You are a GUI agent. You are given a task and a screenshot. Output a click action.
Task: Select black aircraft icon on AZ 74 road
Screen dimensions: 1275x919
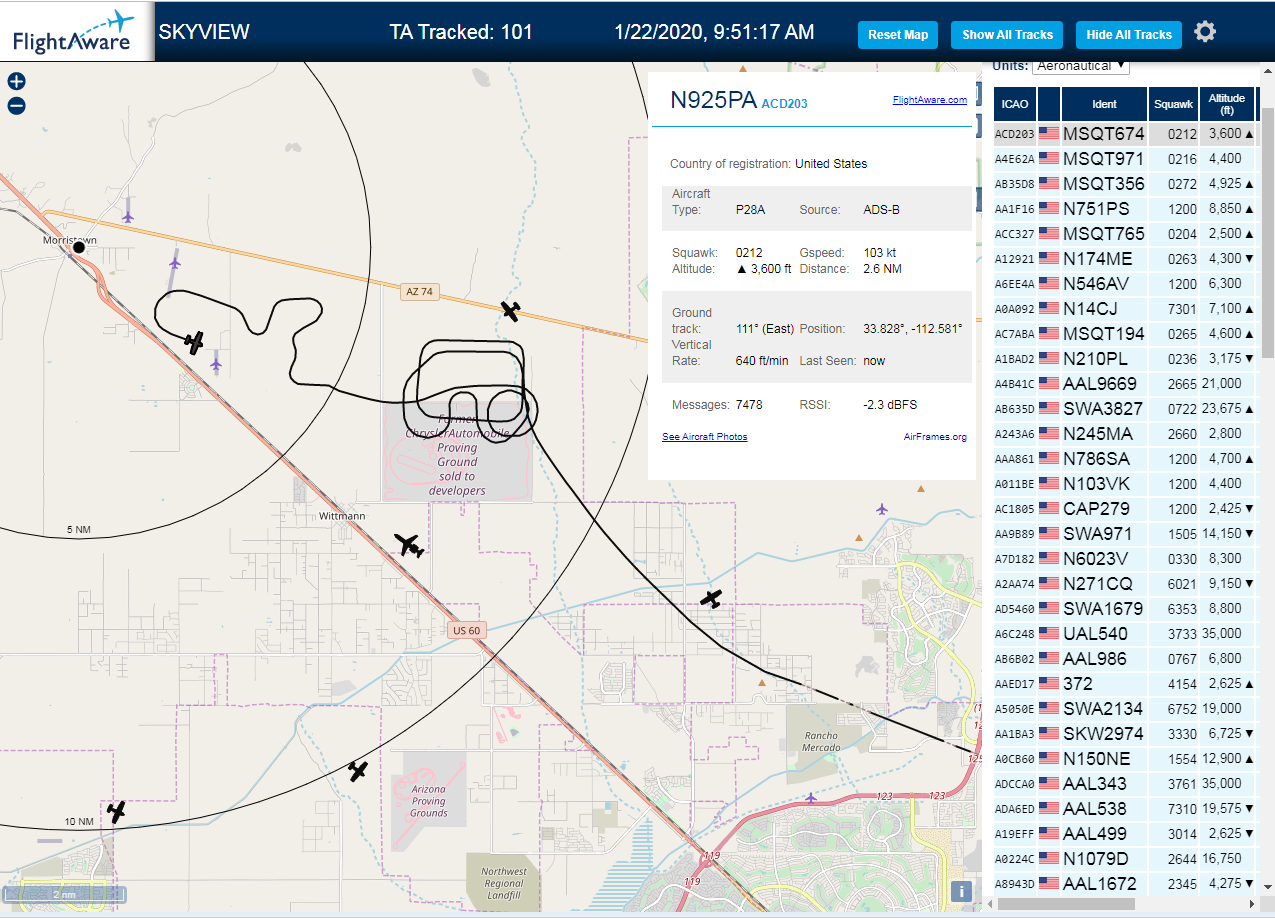pyautogui.click(x=511, y=311)
